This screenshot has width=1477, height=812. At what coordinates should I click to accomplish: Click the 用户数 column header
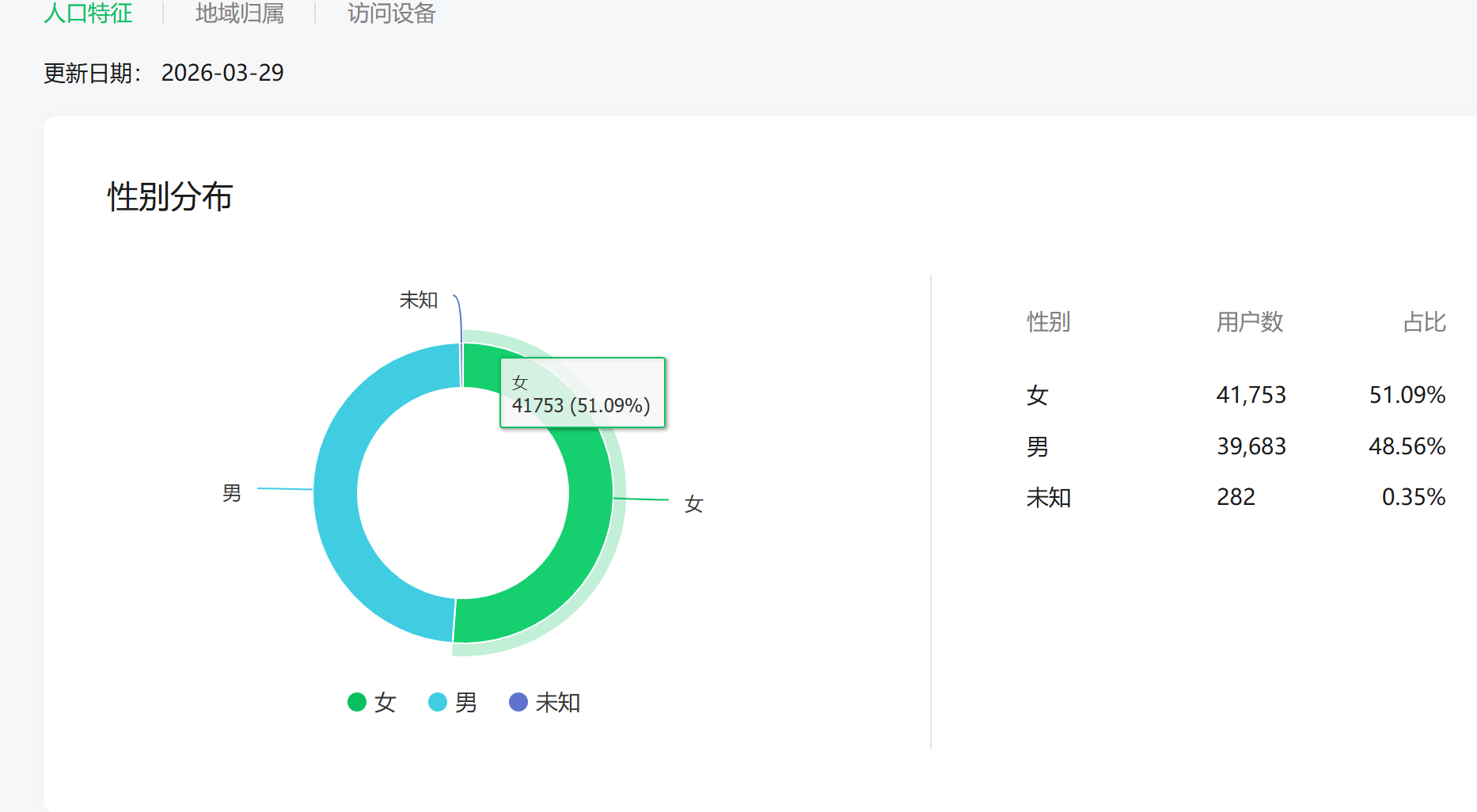click(x=1249, y=322)
